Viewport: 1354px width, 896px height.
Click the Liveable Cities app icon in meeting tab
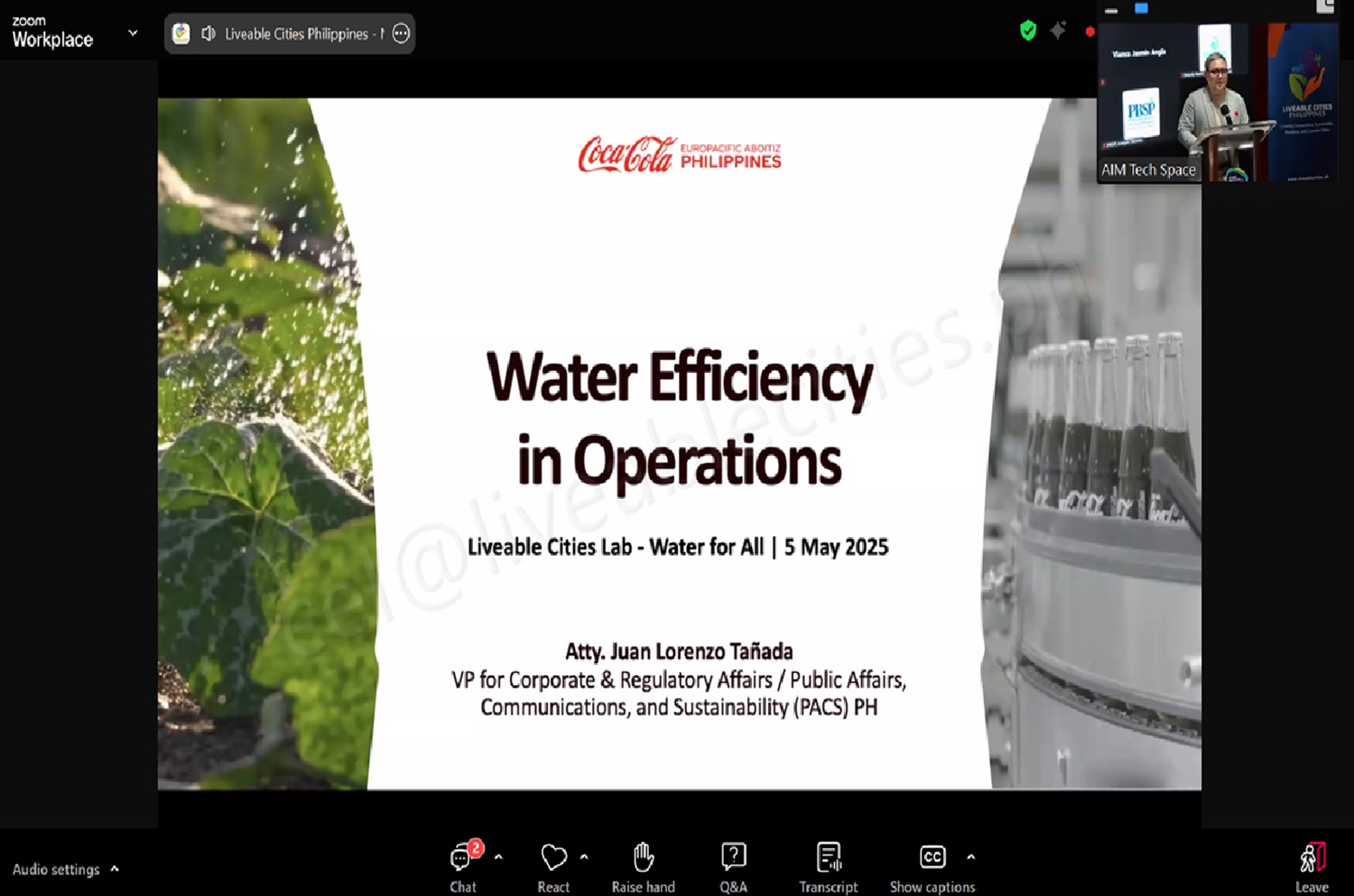[x=181, y=33]
